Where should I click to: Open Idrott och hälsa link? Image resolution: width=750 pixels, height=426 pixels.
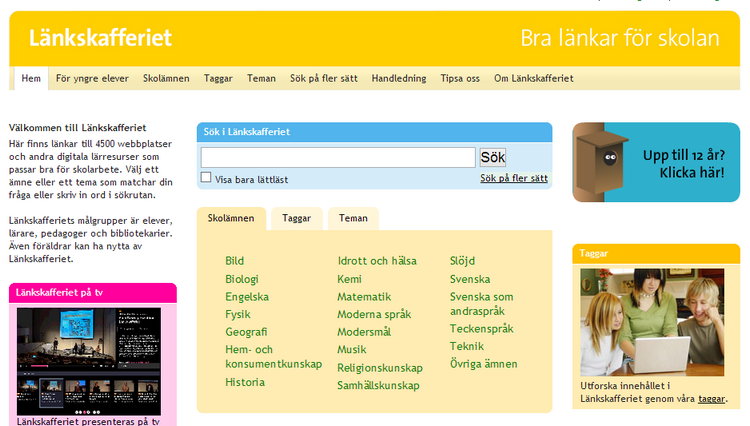(x=377, y=261)
